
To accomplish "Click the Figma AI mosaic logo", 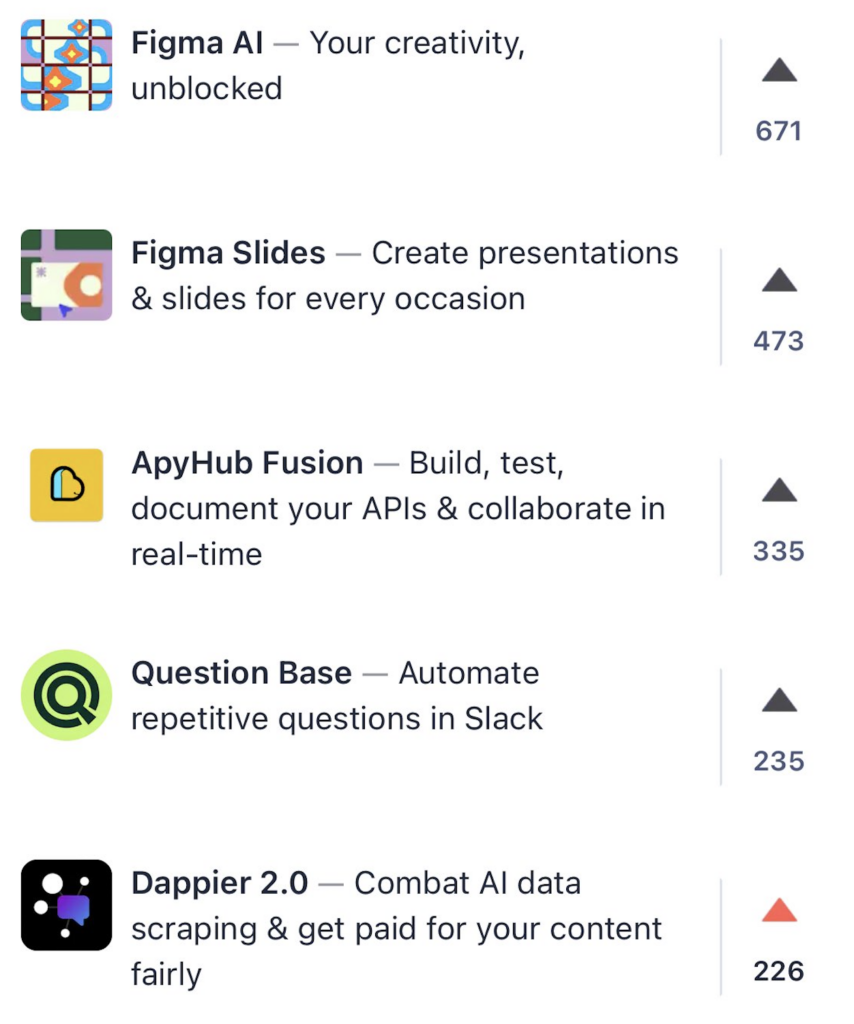I will click(x=64, y=64).
